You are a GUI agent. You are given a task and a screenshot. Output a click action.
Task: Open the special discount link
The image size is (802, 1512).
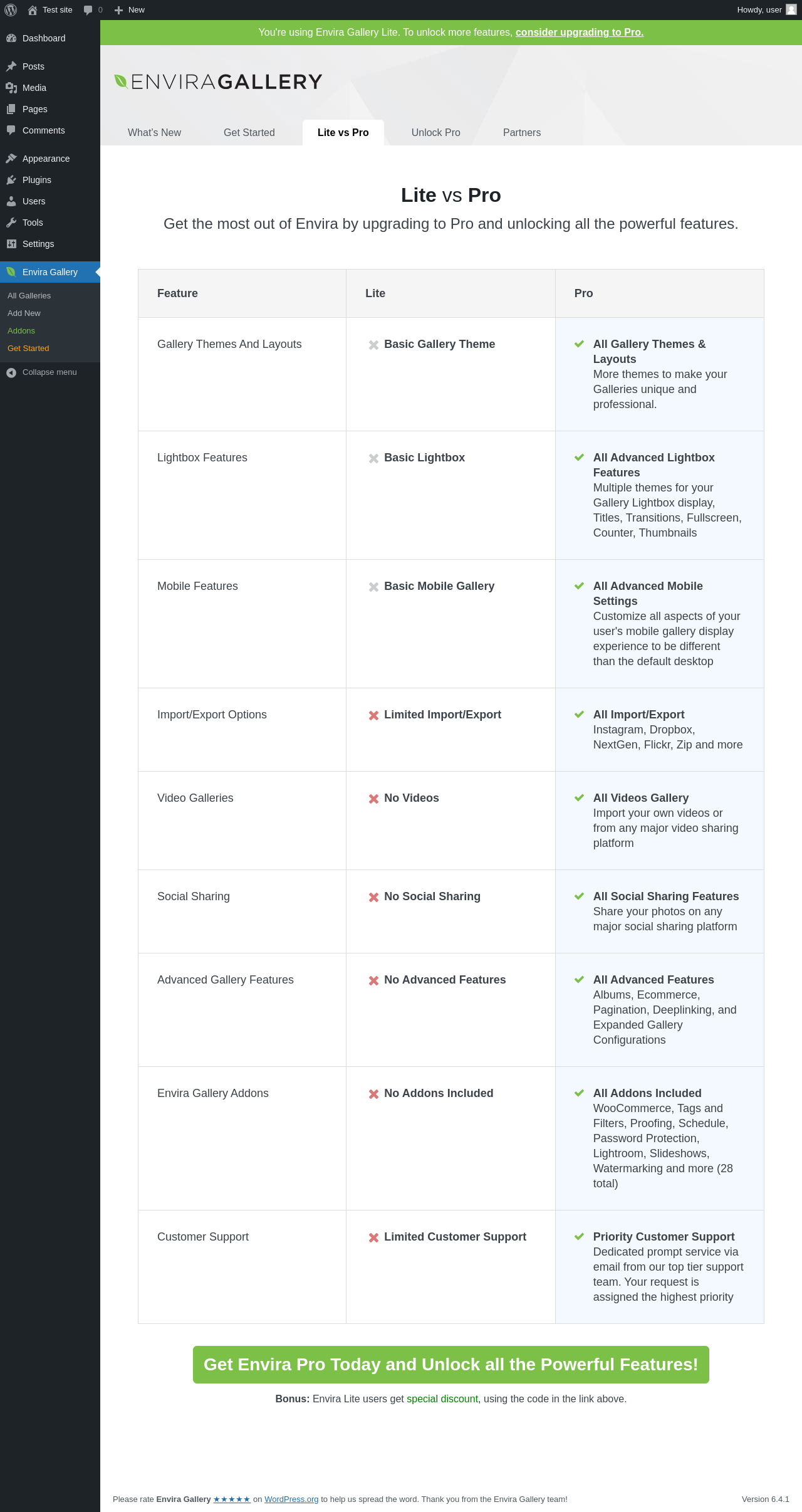[x=442, y=1399]
